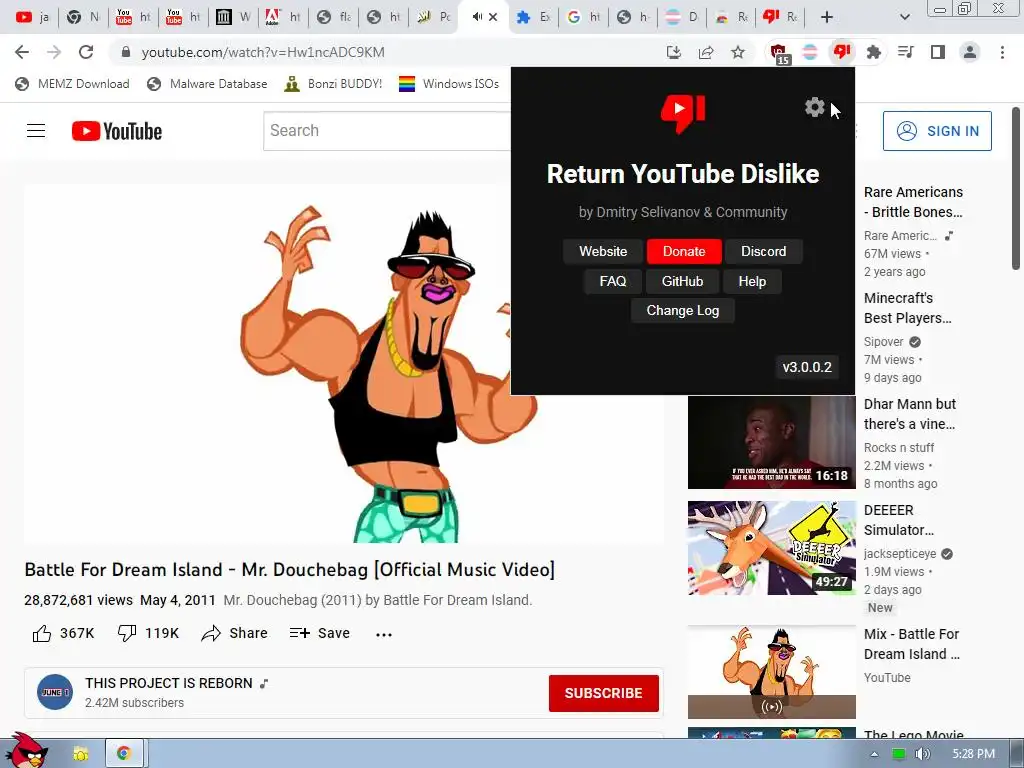Save the video to a playlist
This screenshot has width=1024, height=768.
click(x=319, y=633)
